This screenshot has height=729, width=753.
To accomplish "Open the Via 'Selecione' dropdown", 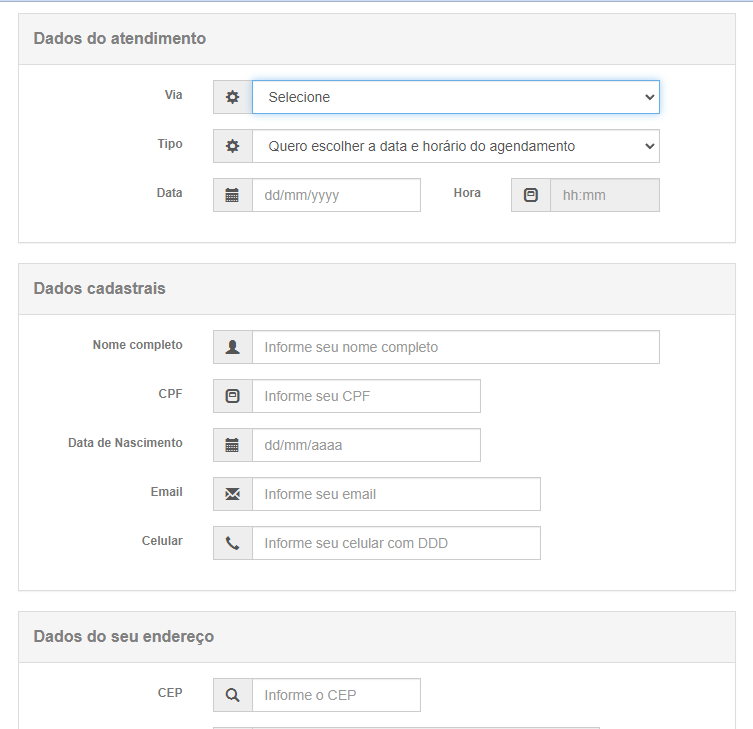I will tap(455, 97).
